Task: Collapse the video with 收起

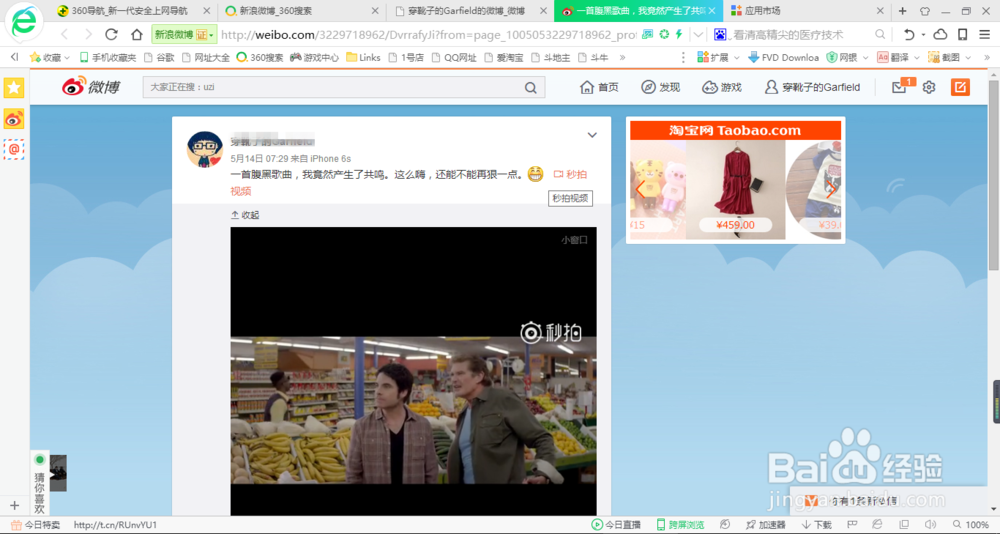Action: pyautogui.click(x=245, y=215)
